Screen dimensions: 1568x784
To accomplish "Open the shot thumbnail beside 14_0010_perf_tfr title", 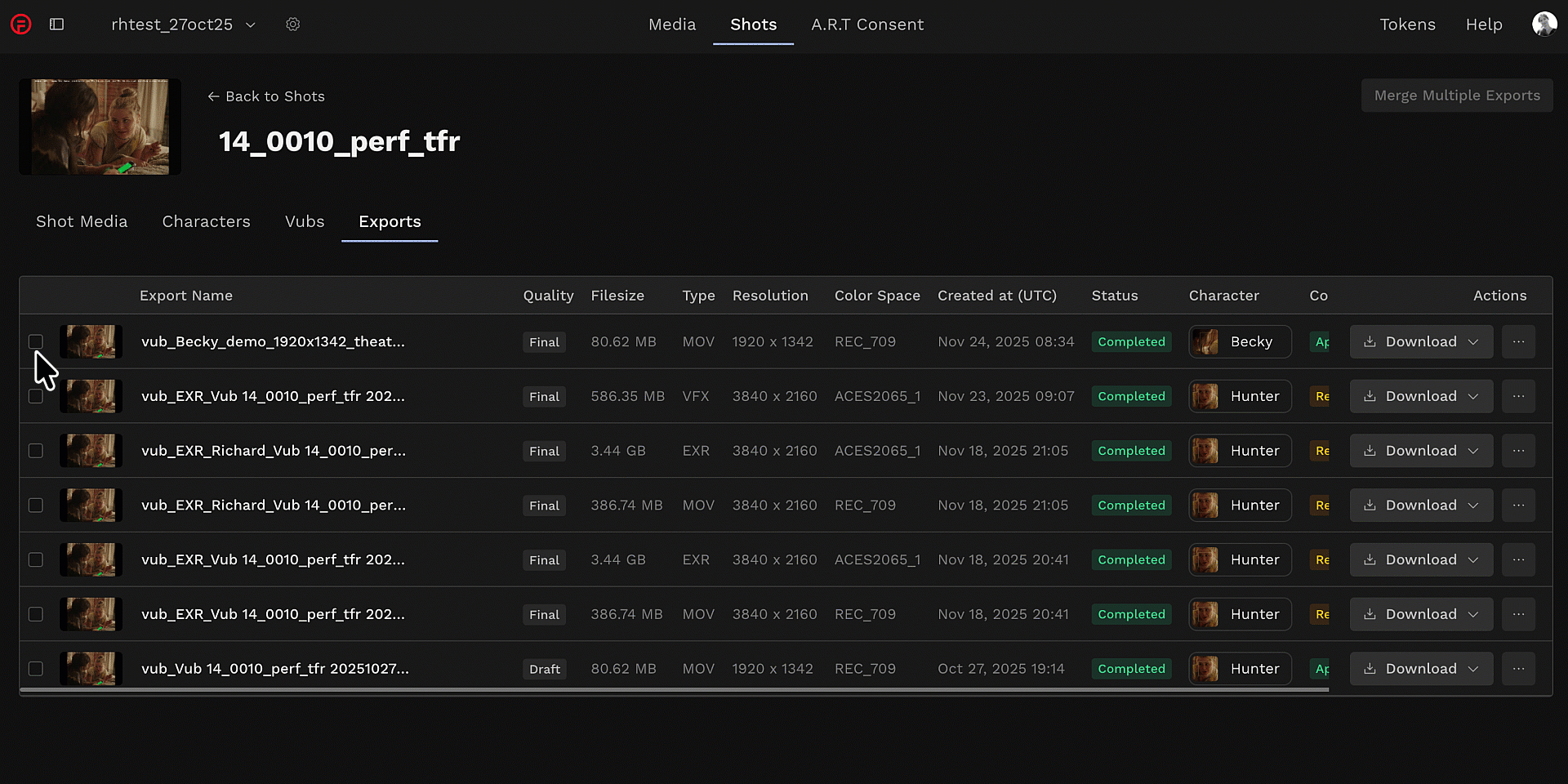I will 100,127.
